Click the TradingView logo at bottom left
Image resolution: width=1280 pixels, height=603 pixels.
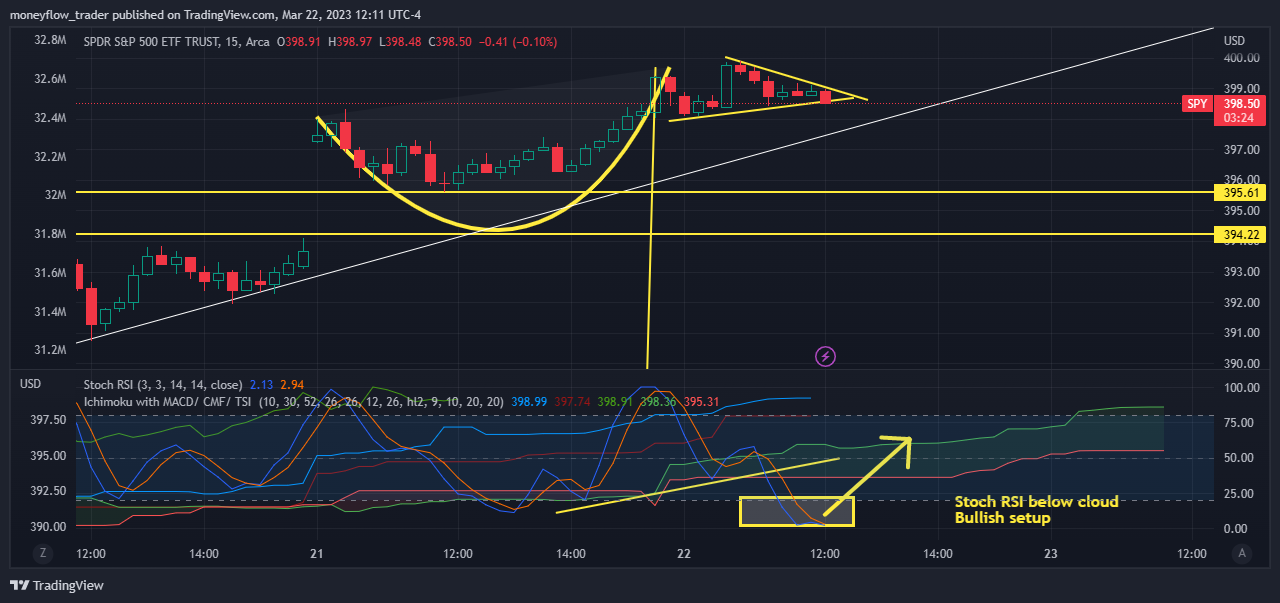coord(56,585)
